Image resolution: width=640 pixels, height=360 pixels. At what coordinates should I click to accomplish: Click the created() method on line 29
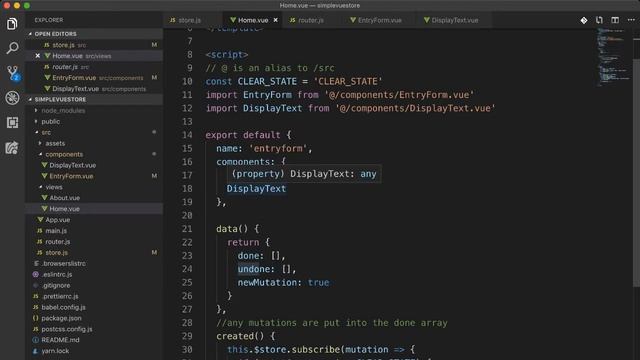[240, 337]
